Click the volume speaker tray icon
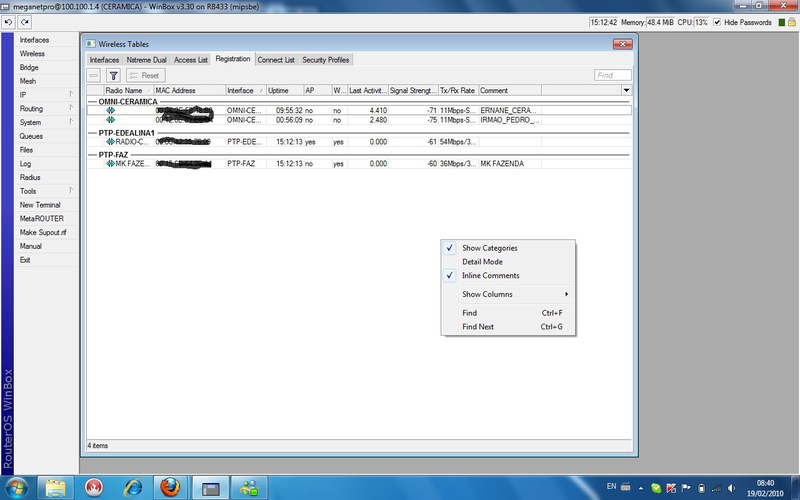Screen dimensions: 800x500 pos(731,488)
